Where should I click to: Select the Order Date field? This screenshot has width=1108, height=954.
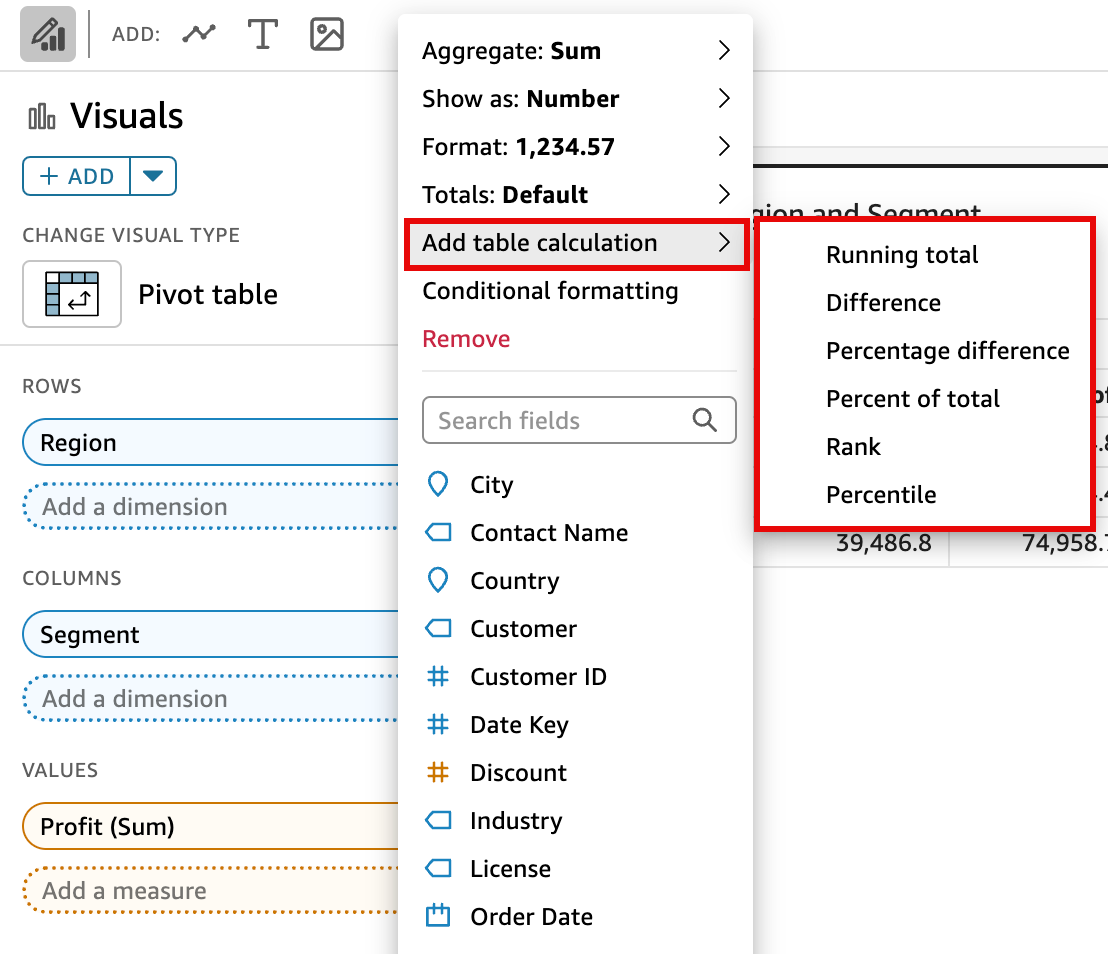531,917
